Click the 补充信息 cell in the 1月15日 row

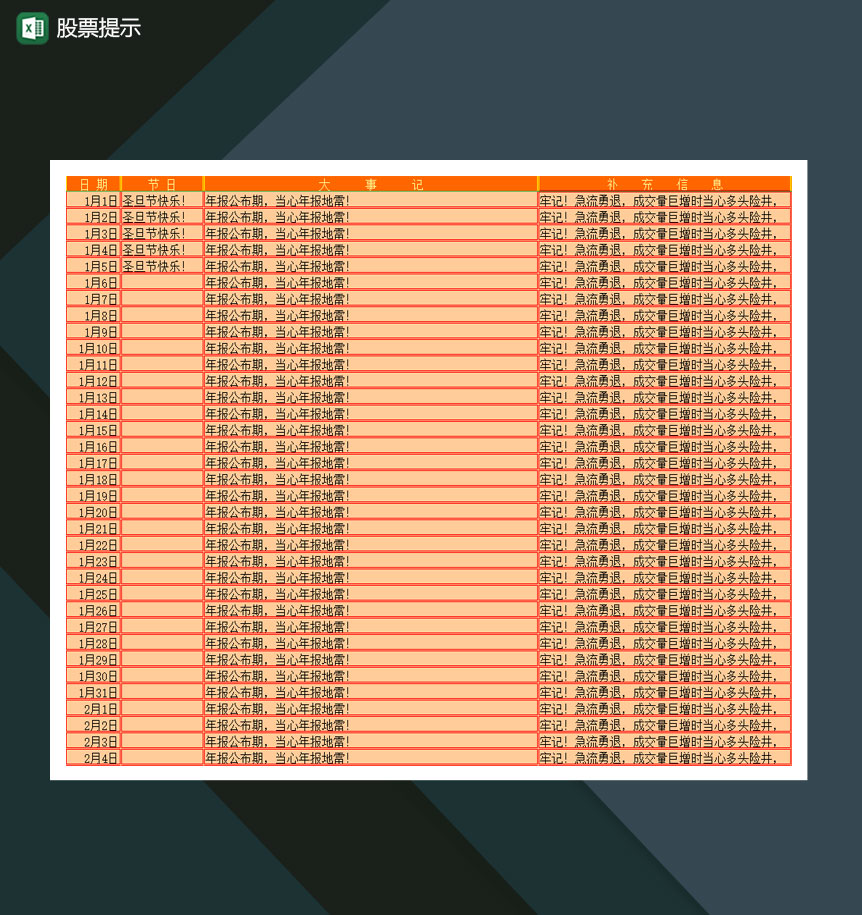coord(664,431)
